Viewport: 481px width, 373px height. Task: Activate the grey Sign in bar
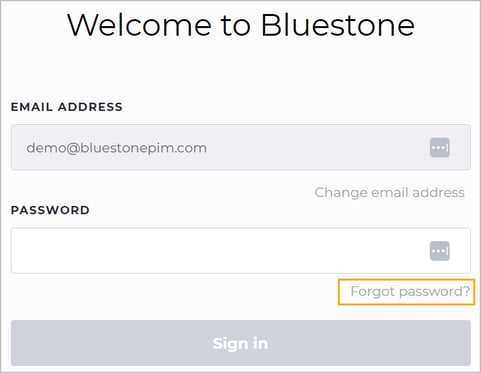241,343
